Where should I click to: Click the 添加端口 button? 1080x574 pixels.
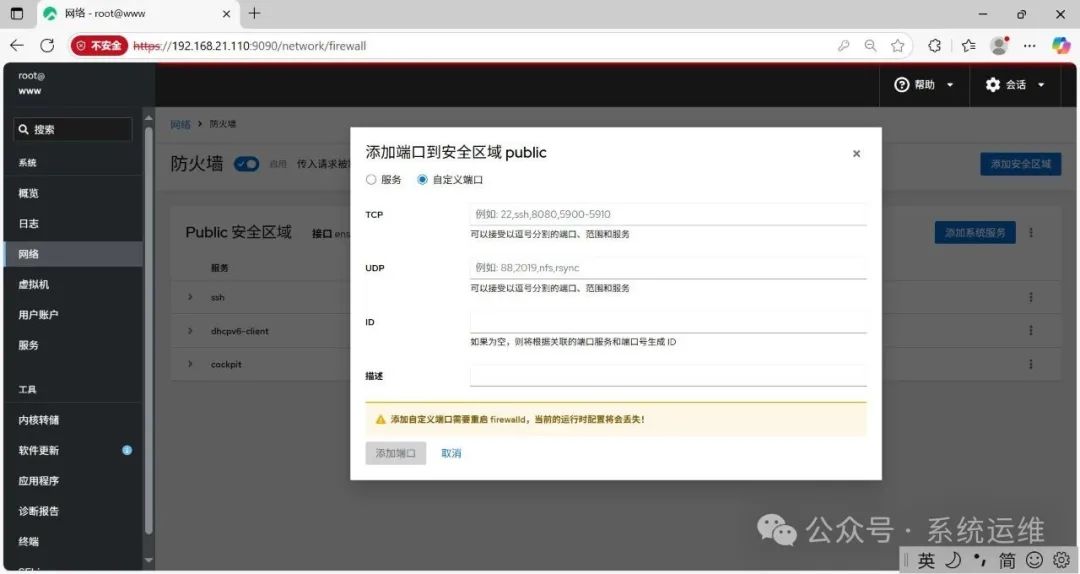click(x=395, y=453)
